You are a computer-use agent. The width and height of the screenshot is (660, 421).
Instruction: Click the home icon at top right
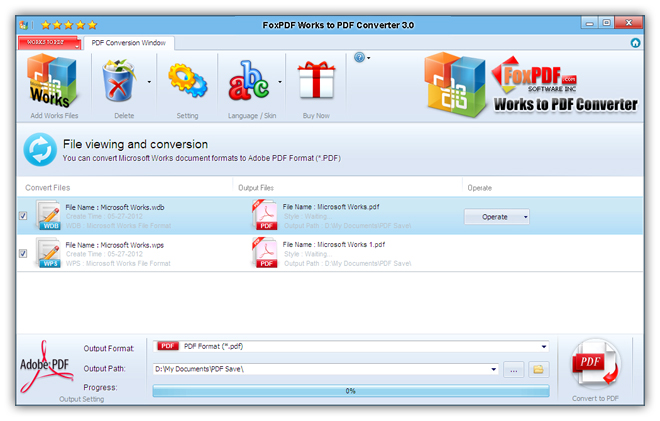[635, 43]
